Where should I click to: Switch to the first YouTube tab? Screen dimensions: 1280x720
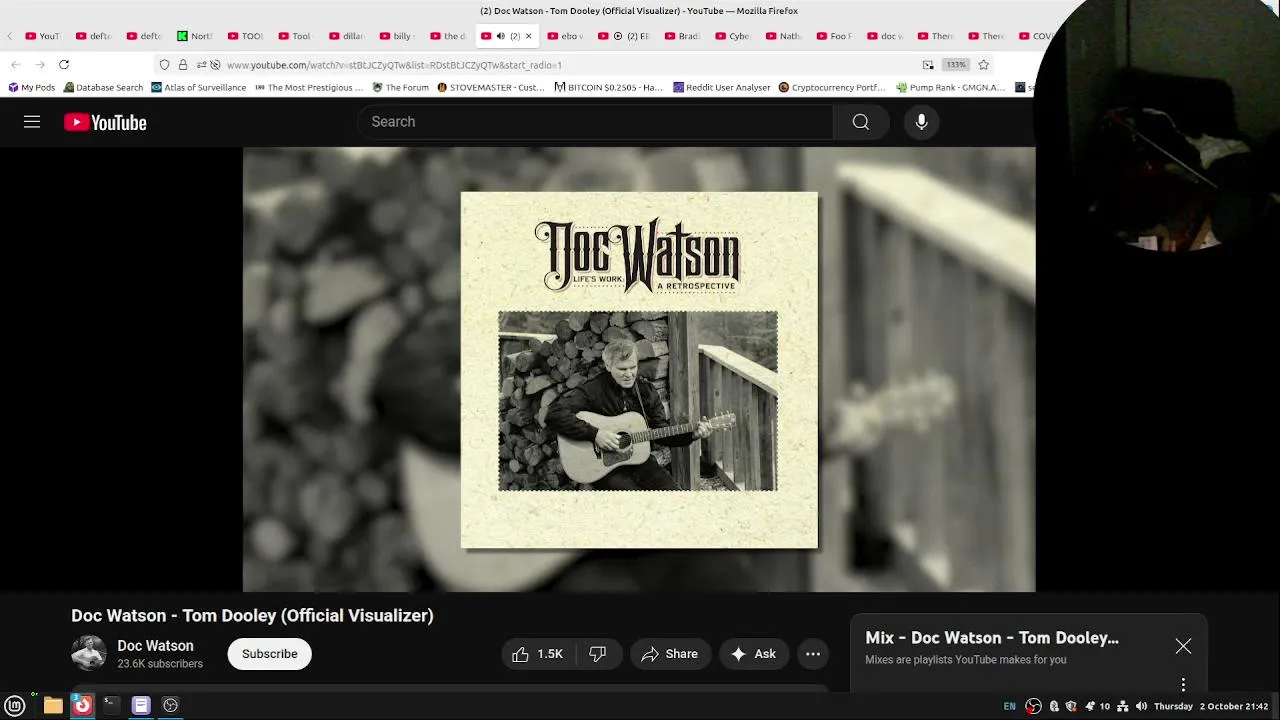click(x=42, y=36)
